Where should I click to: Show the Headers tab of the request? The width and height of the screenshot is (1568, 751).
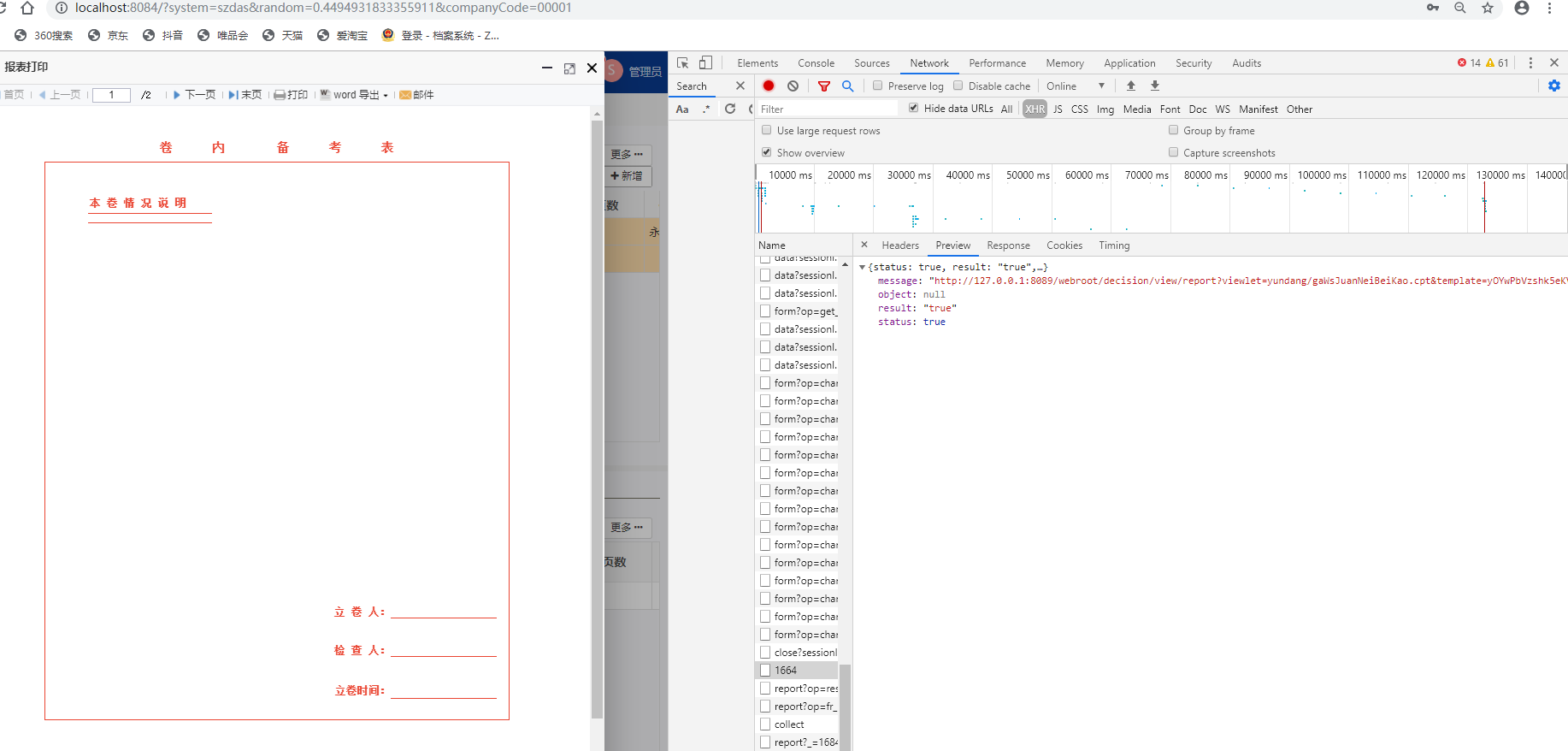point(900,245)
